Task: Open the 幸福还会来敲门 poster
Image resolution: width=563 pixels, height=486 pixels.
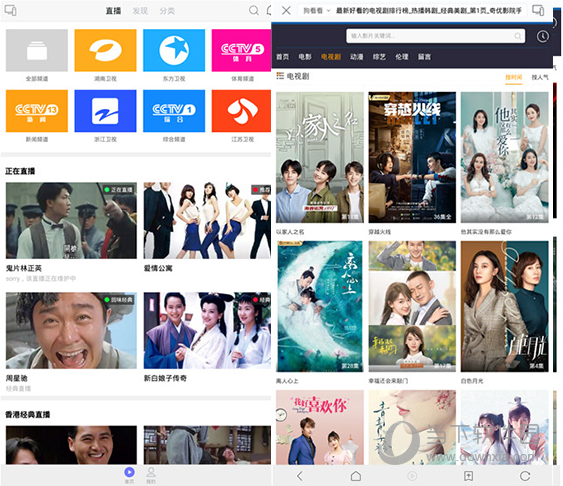Action: (x=412, y=307)
